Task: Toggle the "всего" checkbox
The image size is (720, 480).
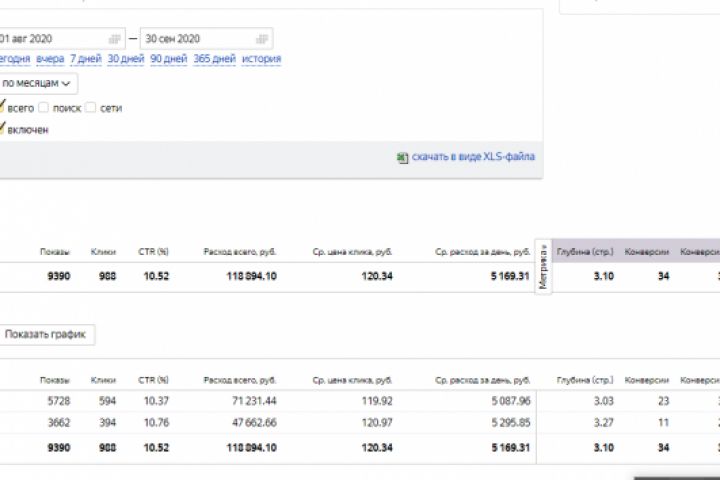Action: (3, 107)
